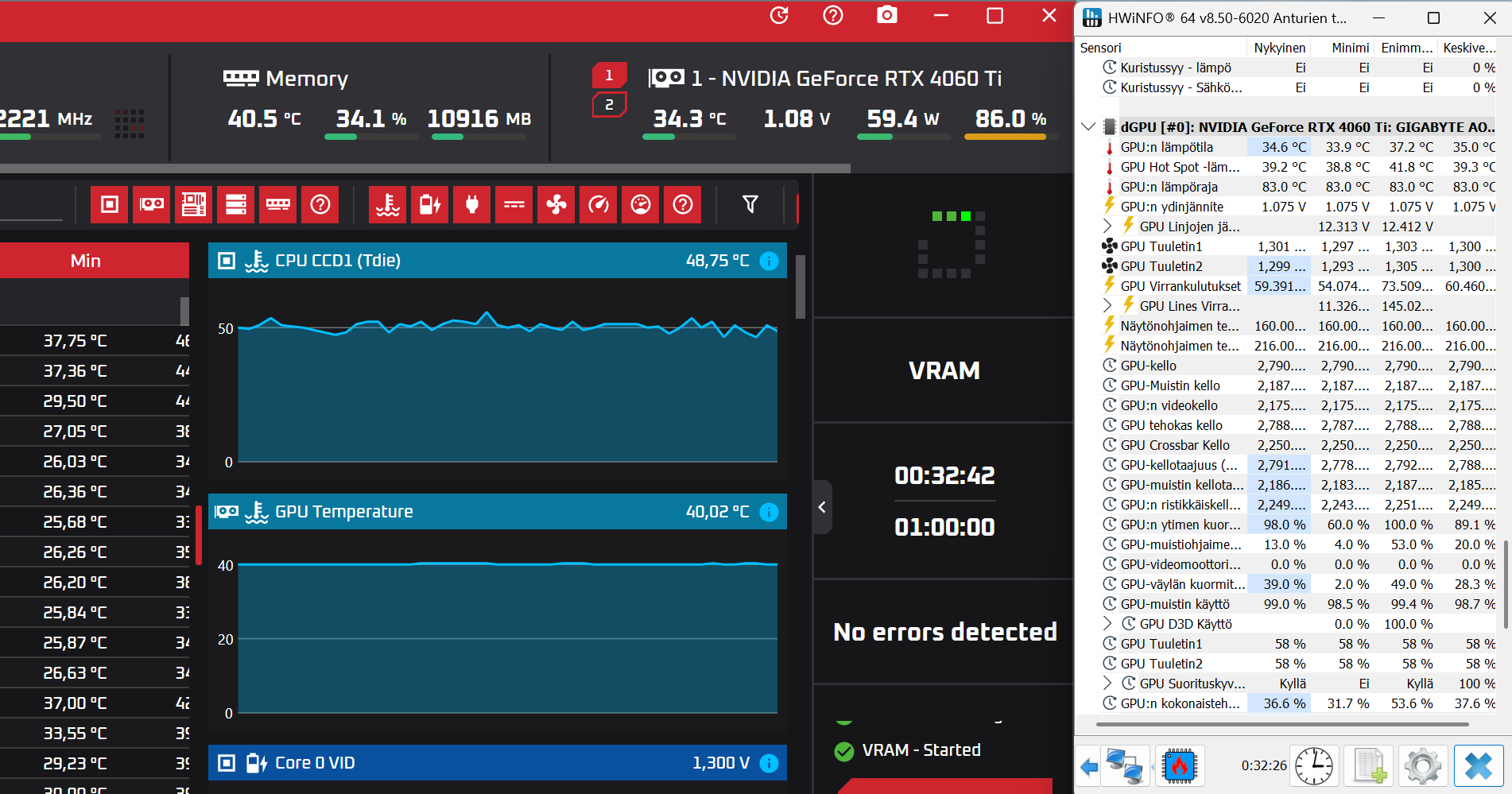Expand the GPU Suorituskyv... row
This screenshot has width=1512, height=794.
[1107, 684]
